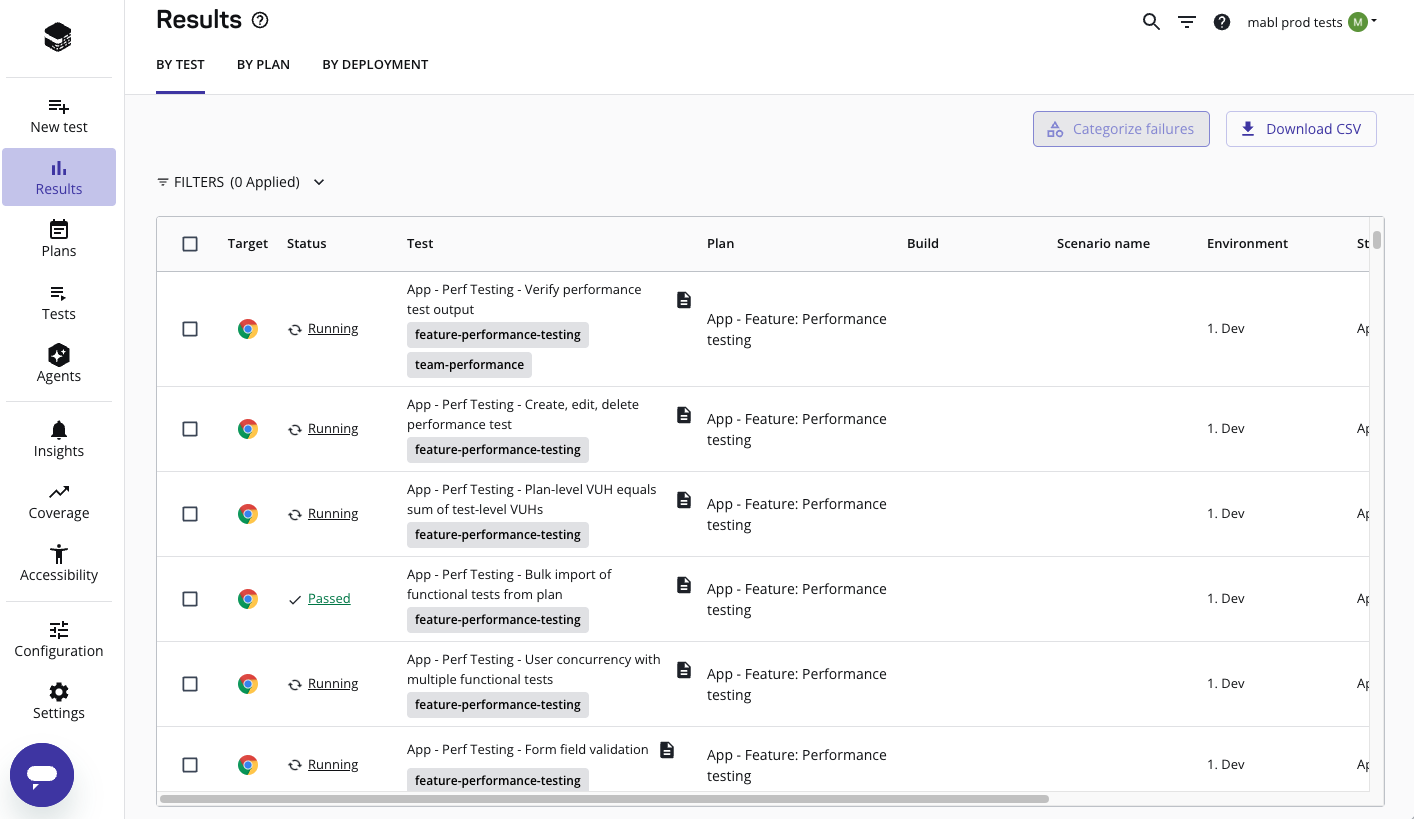1414x819 pixels.
Task: Open Accessibility in the sidebar
Action: click(59, 563)
